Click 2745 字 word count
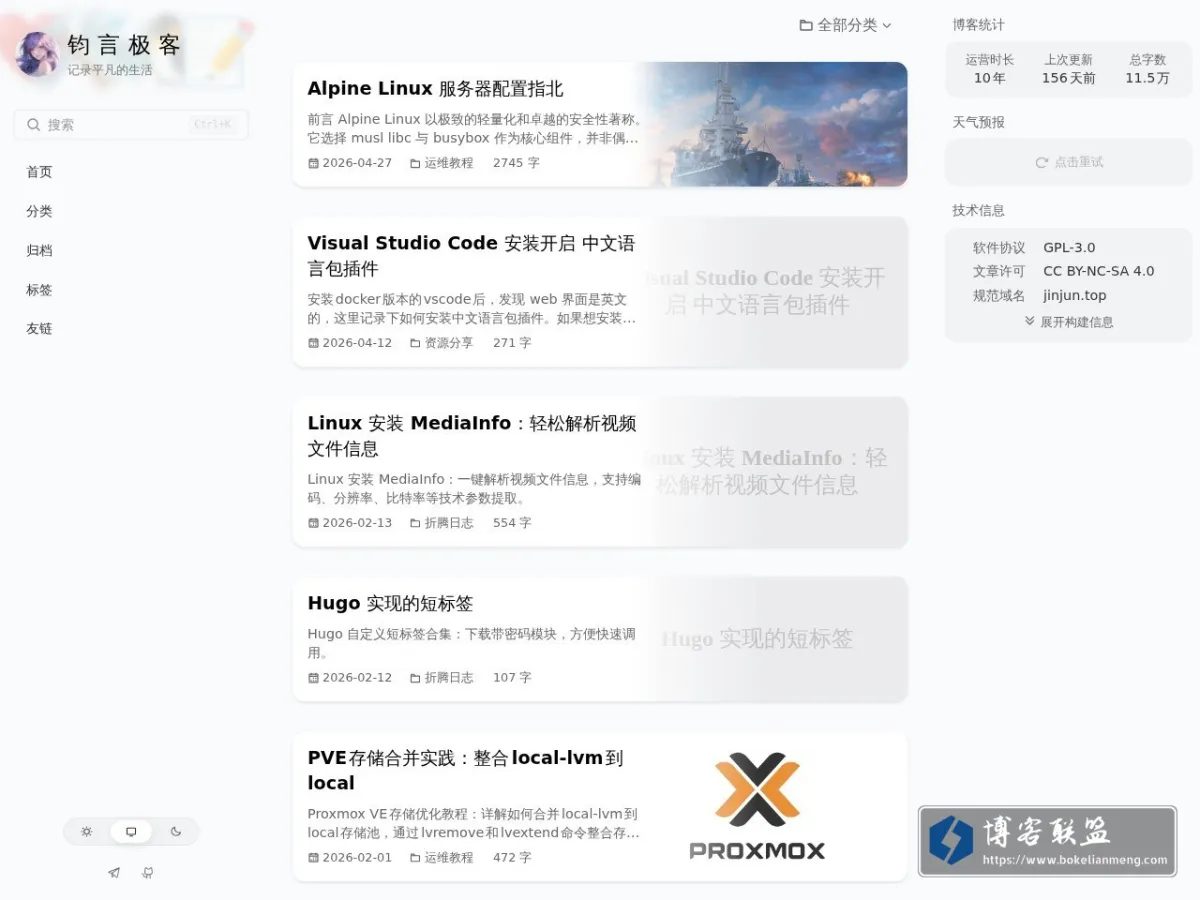 coord(516,163)
